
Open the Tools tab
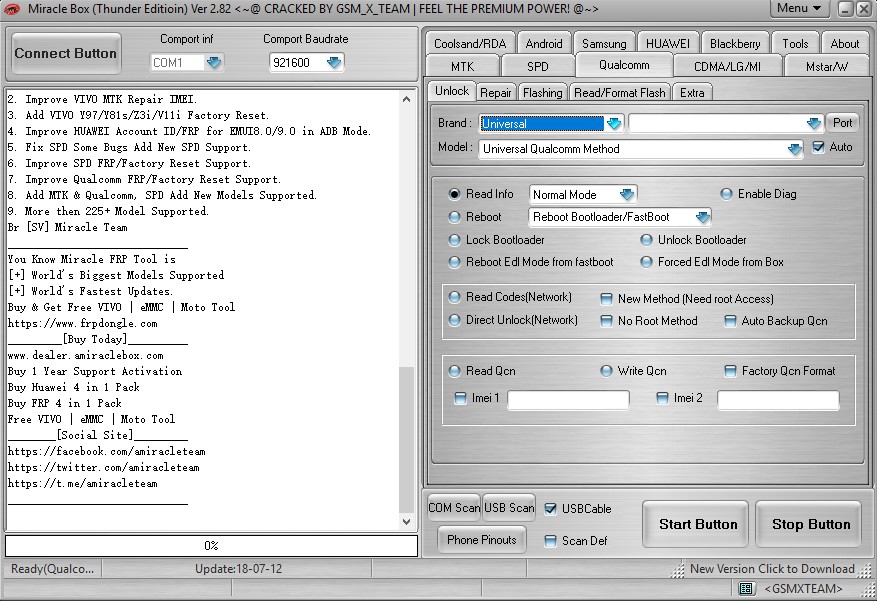[795, 44]
